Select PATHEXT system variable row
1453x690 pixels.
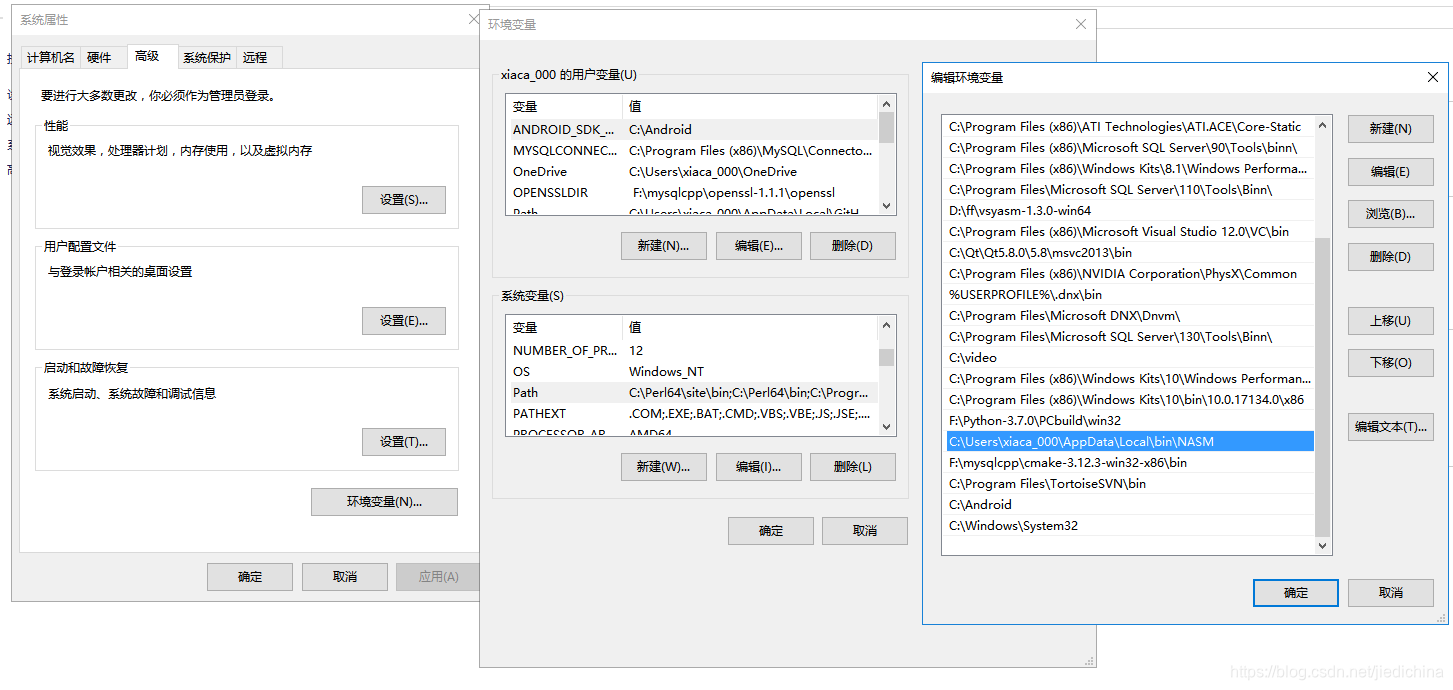click(x=694, y=413)
